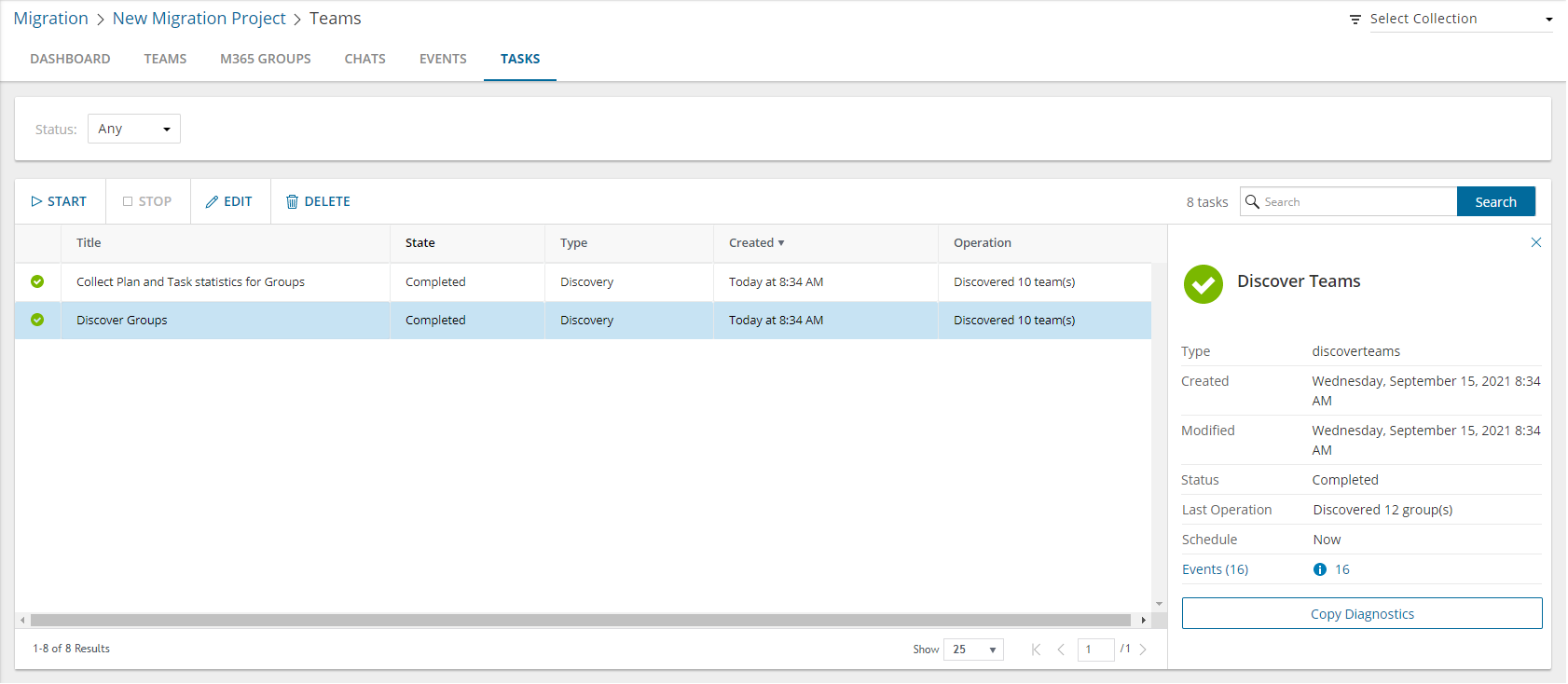
Task: Click status icon of Collect Plan task
Action: (37, 281)
